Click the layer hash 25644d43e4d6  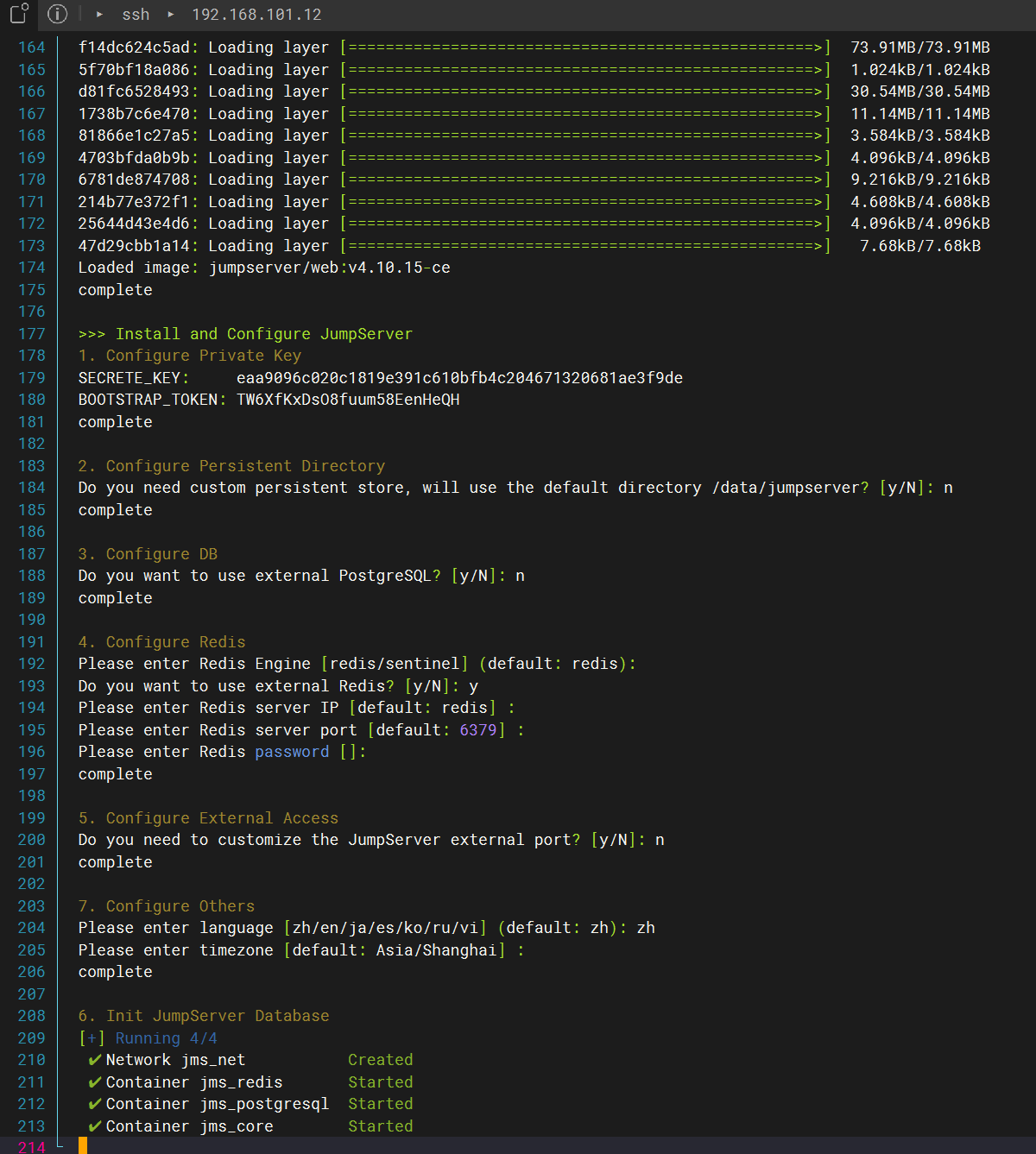134,224
